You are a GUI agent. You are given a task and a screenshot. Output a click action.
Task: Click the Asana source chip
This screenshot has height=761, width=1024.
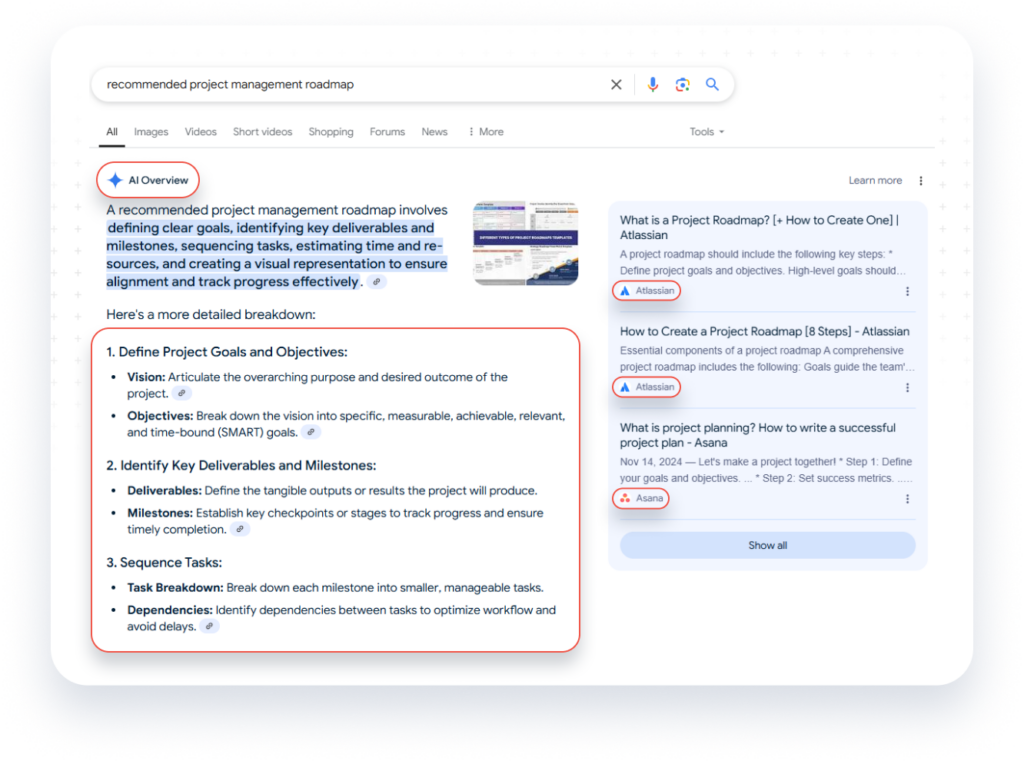tap(641, 498)
